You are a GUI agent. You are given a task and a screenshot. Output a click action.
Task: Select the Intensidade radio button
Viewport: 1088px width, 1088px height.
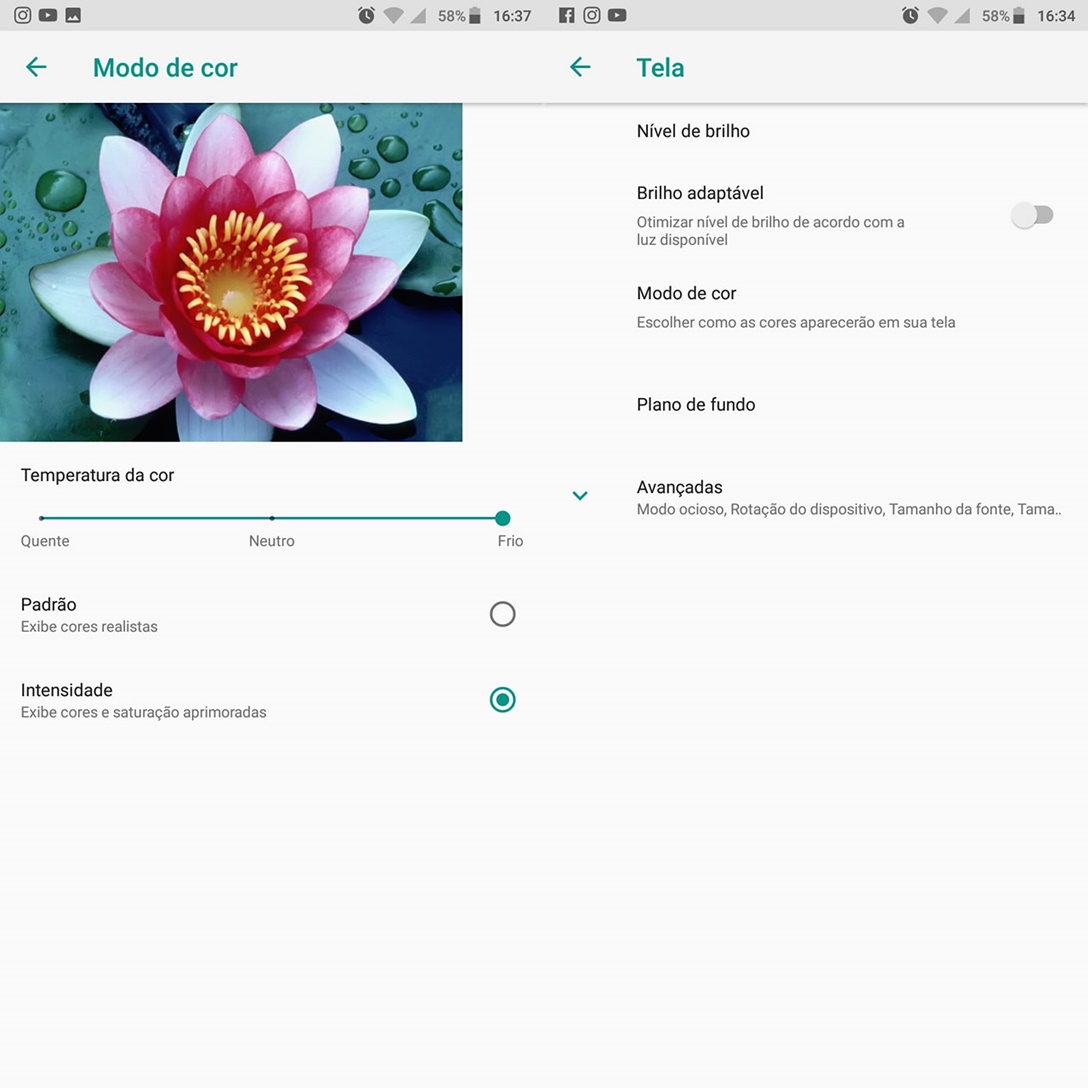click(502, 699)
